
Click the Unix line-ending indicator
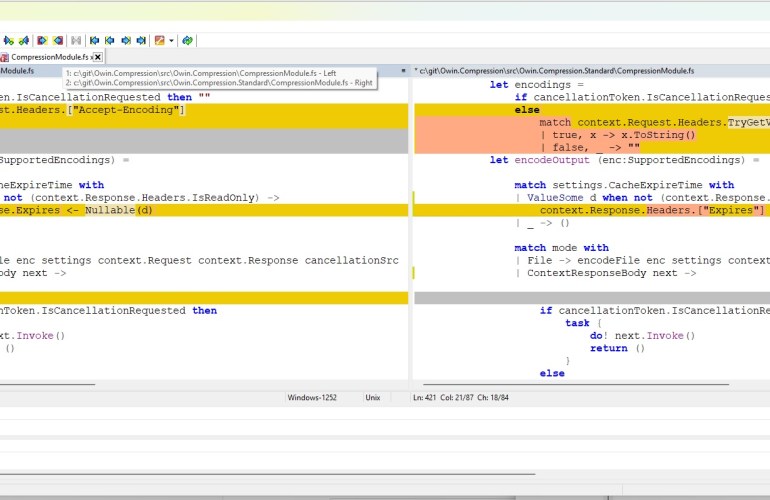click(x=373, y=398)
